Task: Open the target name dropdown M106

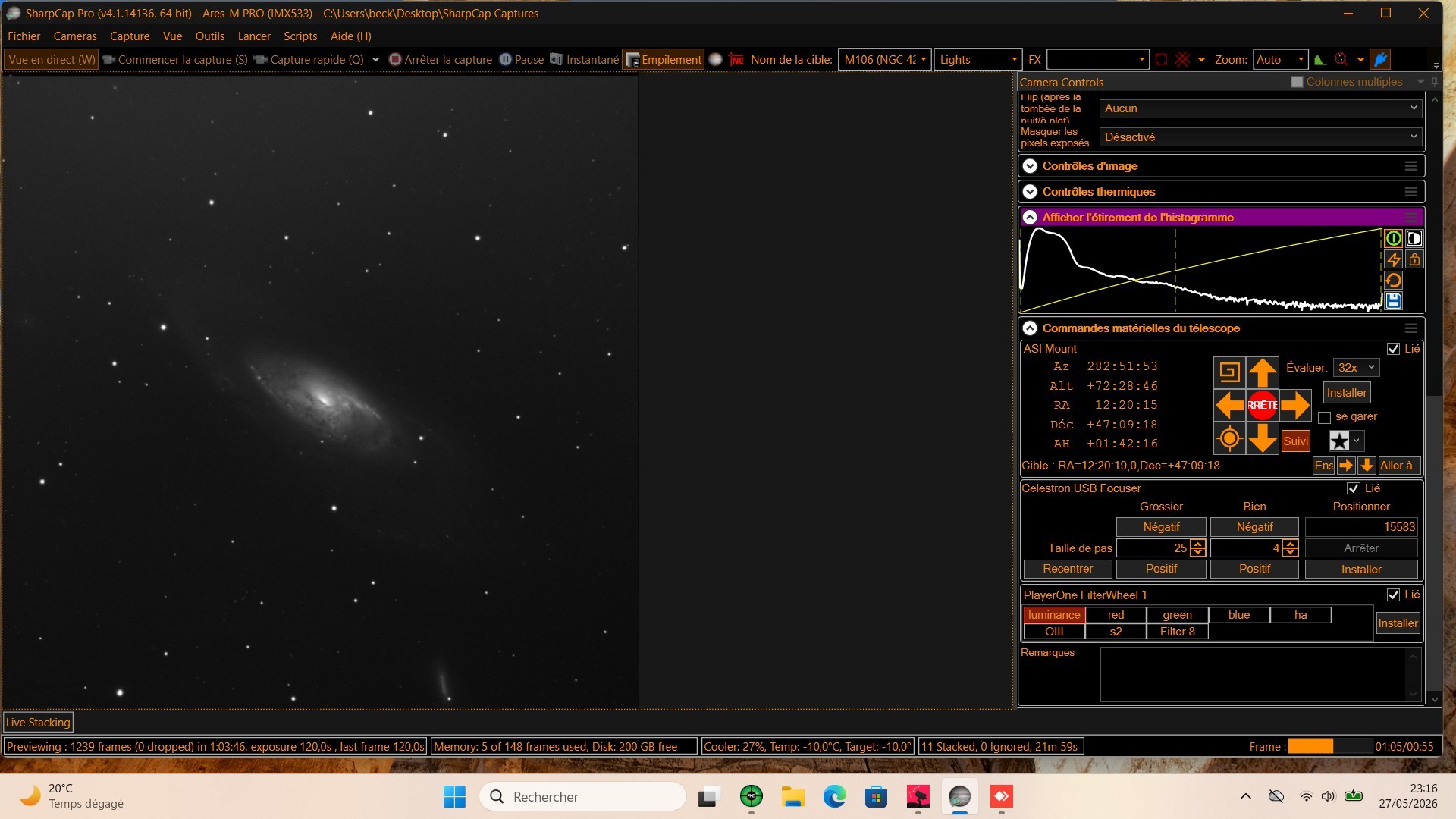Action: click(884, 59)
